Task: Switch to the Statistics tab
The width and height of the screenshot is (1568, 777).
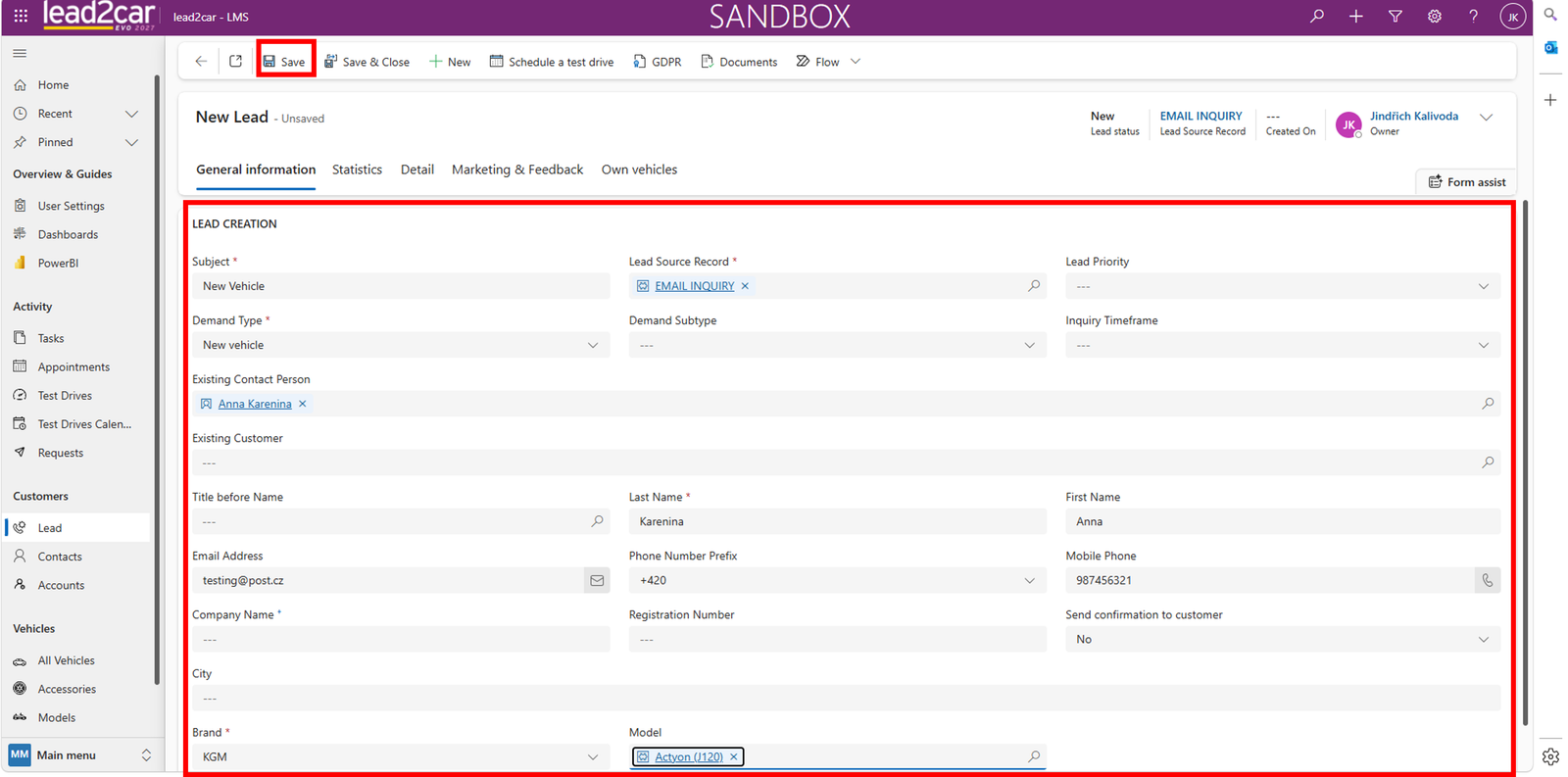Action: point(357,170)
